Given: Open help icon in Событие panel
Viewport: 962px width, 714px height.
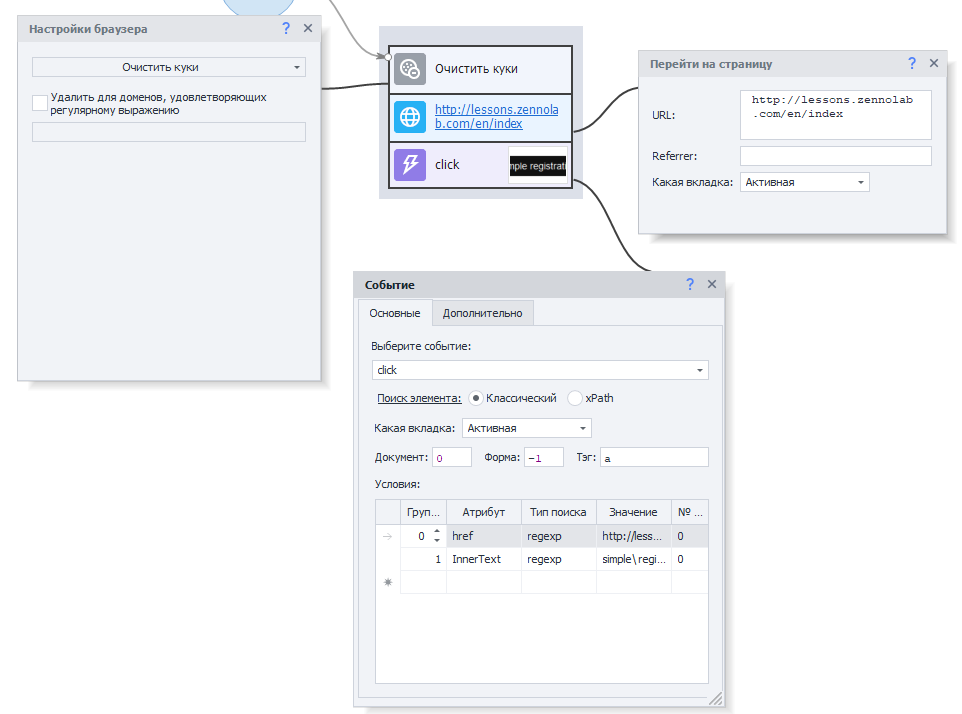Looking at the screenshot, I should click(x=690, y=284).
